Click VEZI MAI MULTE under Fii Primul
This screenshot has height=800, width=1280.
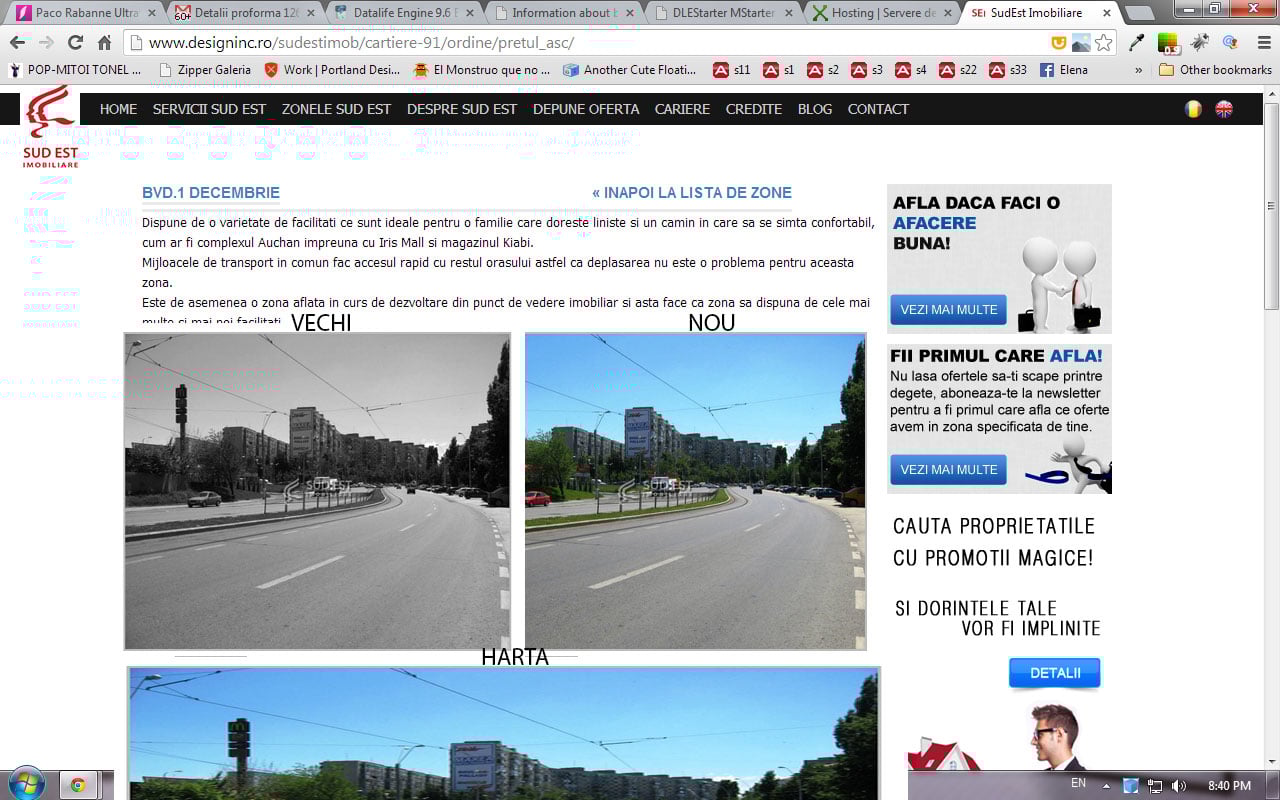[949, 469]
